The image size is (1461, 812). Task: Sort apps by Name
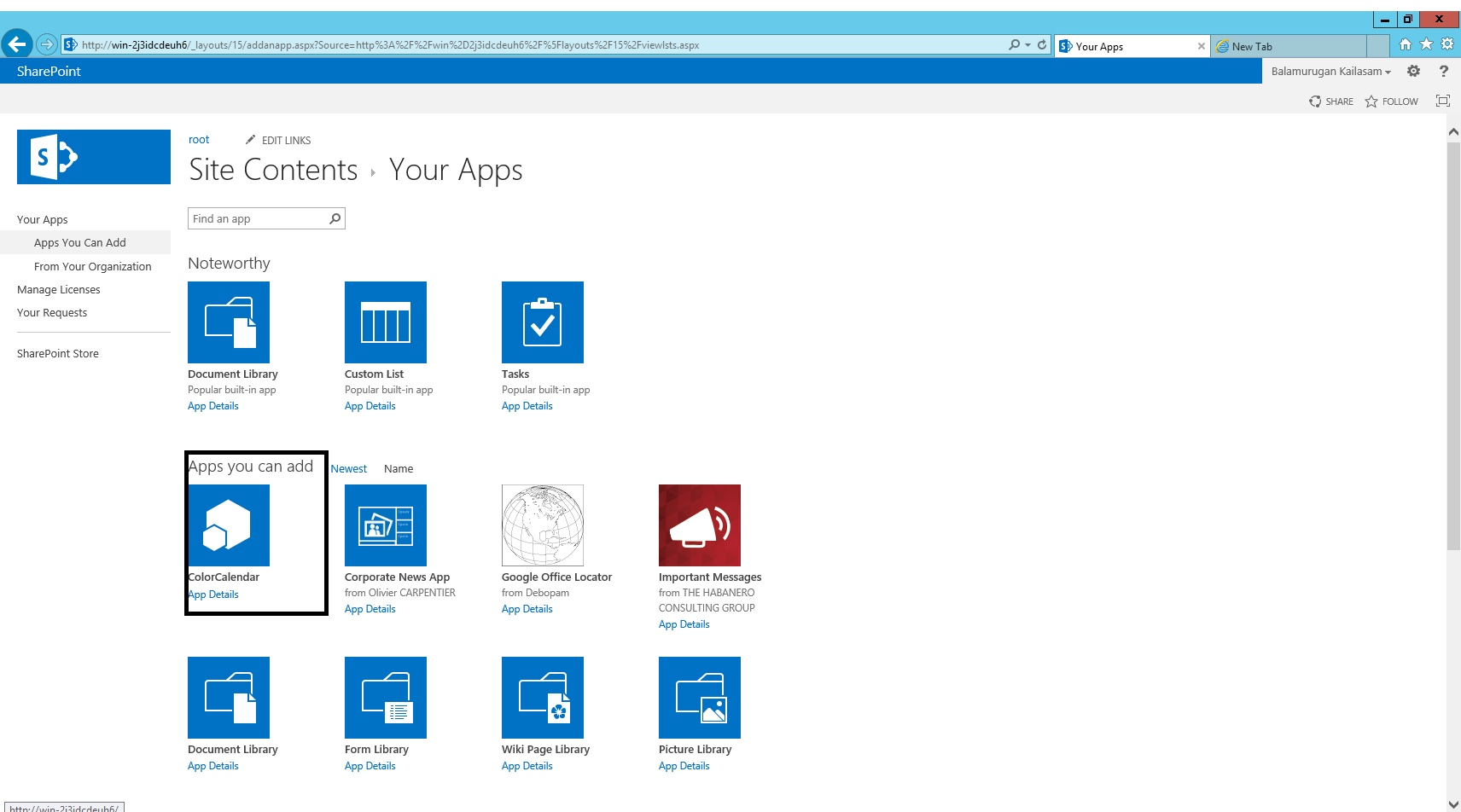[399, 469]
